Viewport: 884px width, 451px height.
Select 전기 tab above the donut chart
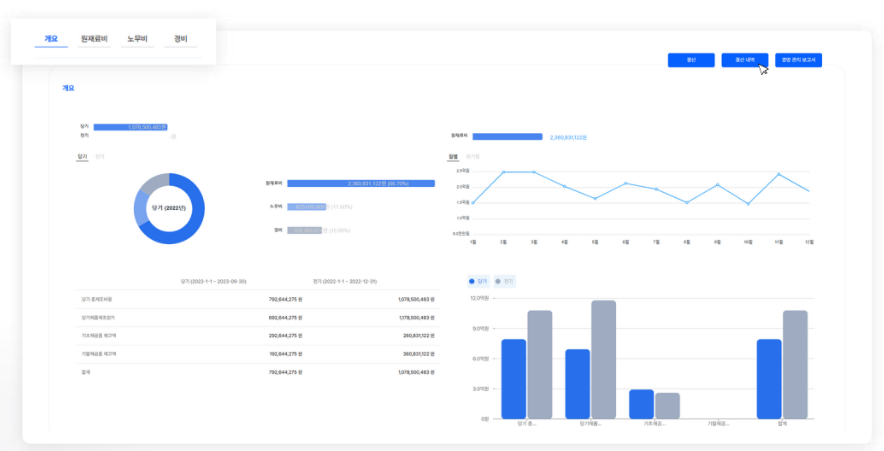point(99,157)
